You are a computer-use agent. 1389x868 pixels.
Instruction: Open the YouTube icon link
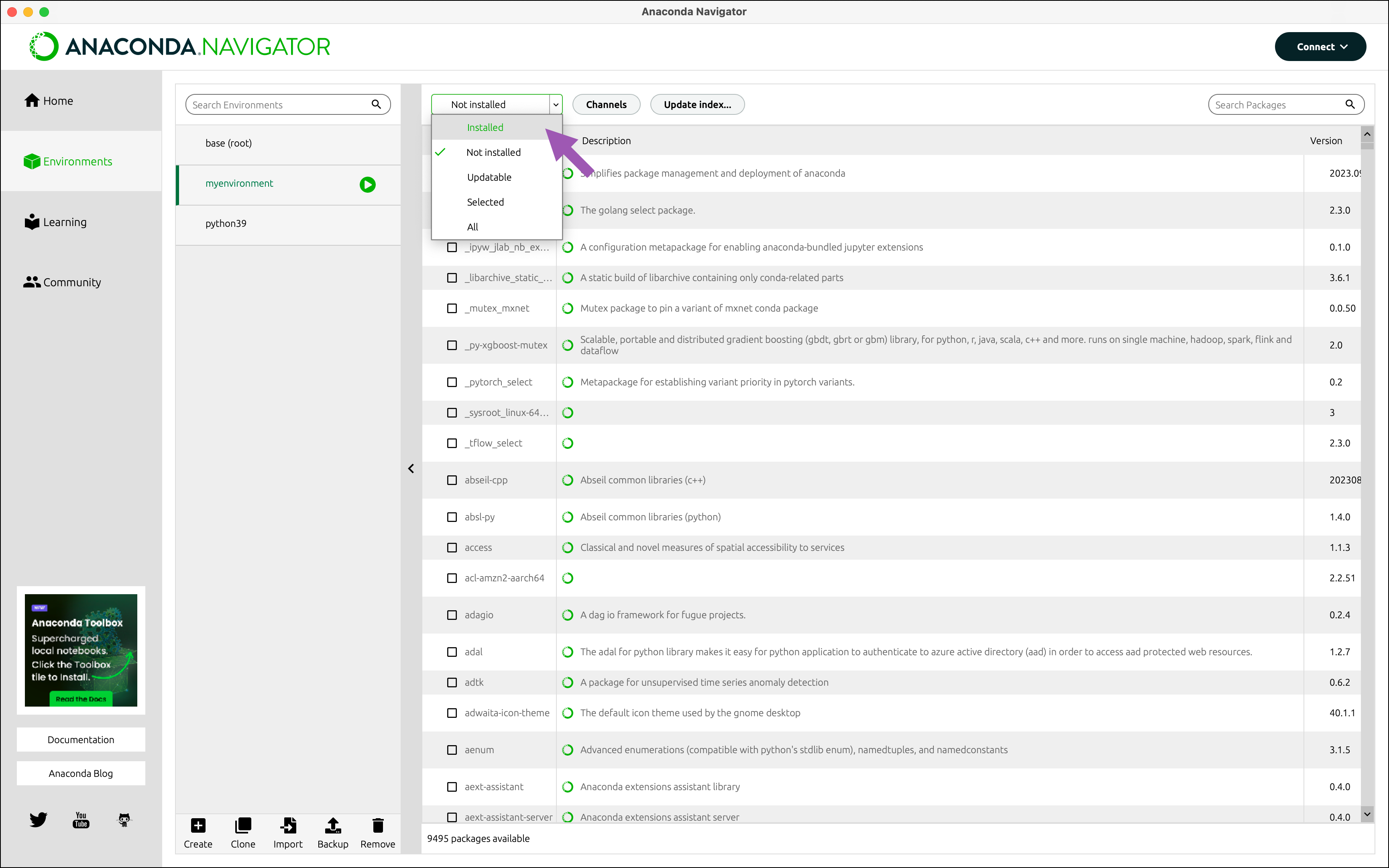81,819
